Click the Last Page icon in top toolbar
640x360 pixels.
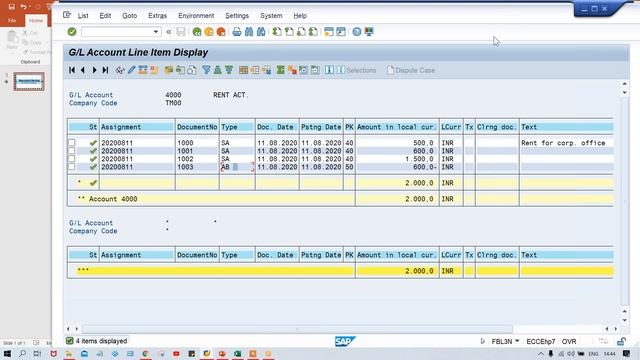pos(313,31)
